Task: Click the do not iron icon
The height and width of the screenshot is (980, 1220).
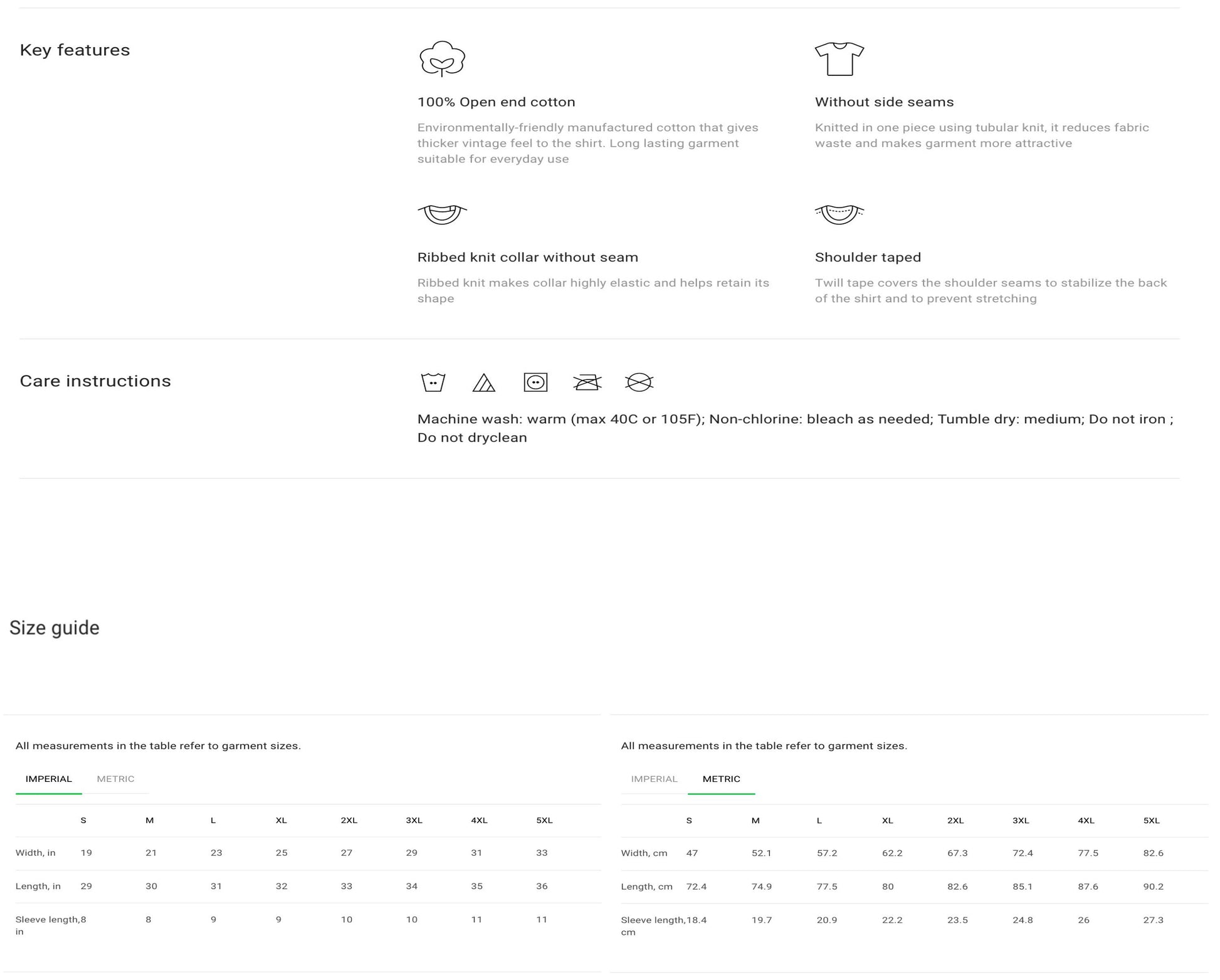Action: (x=587, y=382)
